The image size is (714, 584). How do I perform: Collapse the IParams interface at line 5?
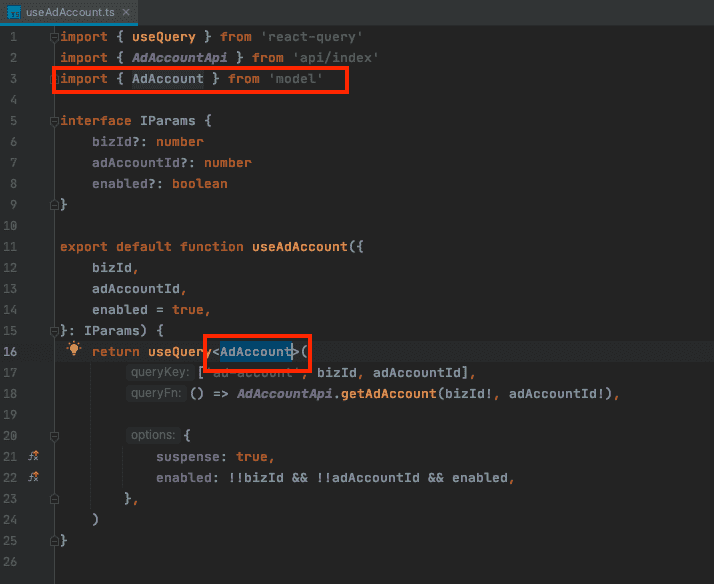coord(54,121)
